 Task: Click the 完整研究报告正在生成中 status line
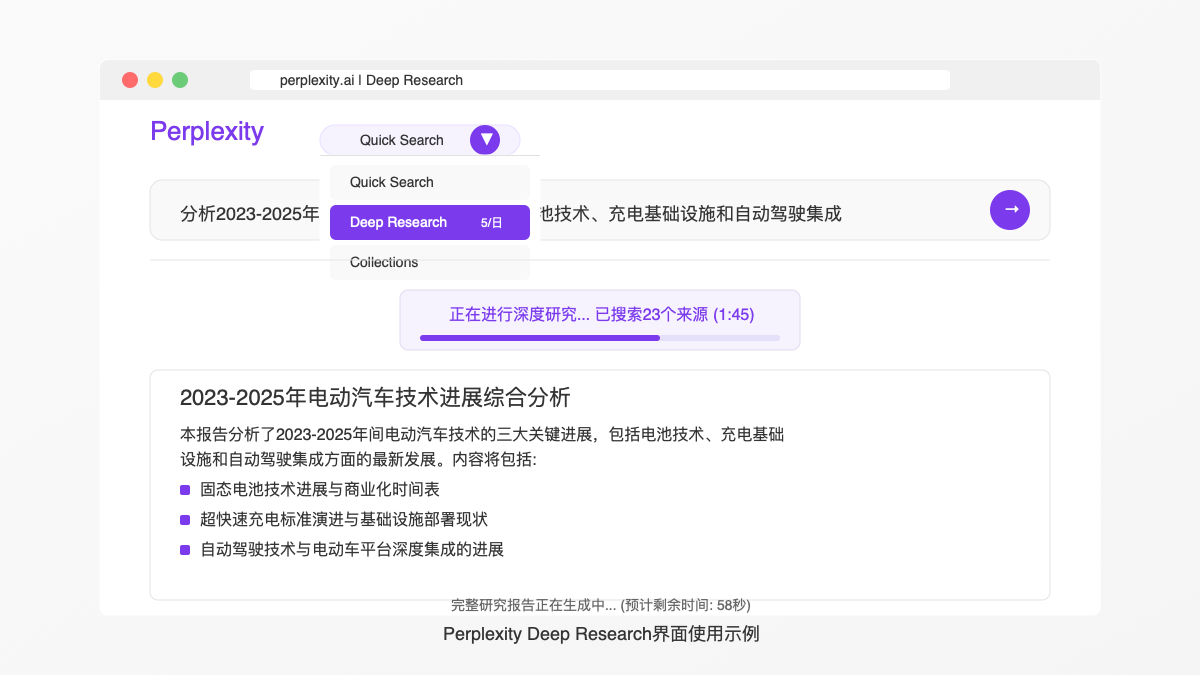pos(600,605)
